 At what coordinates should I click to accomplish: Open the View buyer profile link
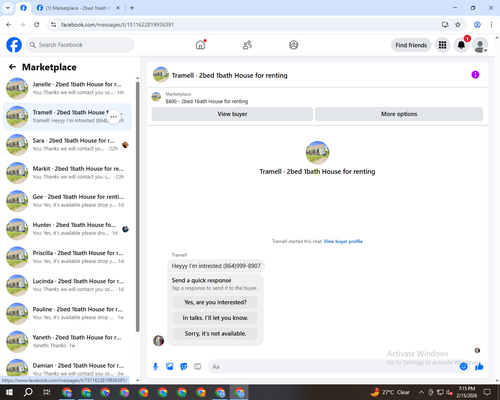tap(343, 241)
